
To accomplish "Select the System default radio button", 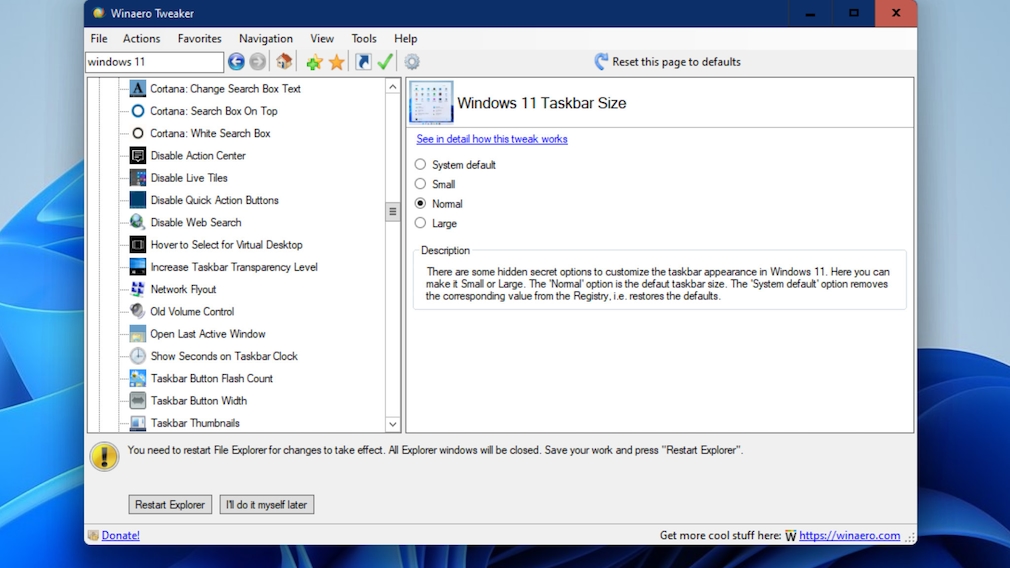I will 420,164.
